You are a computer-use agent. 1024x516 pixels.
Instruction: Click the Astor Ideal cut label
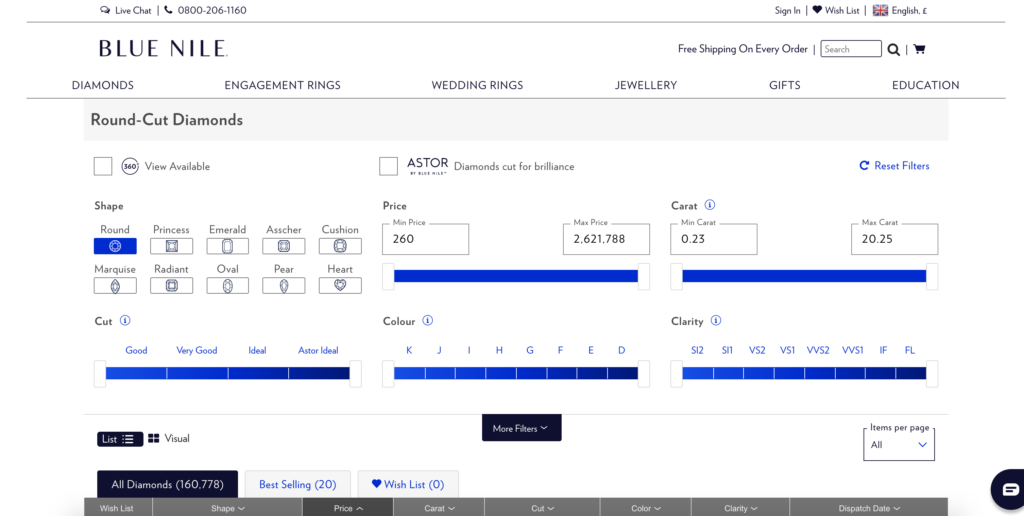click(318, 350)
